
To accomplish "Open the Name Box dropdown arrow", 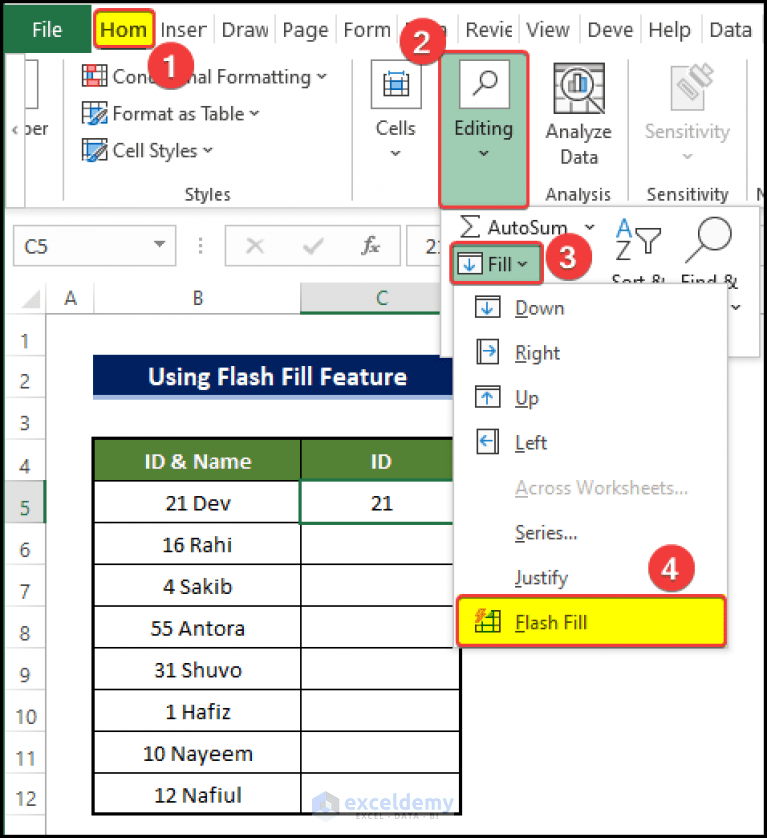I will point(159,244).
